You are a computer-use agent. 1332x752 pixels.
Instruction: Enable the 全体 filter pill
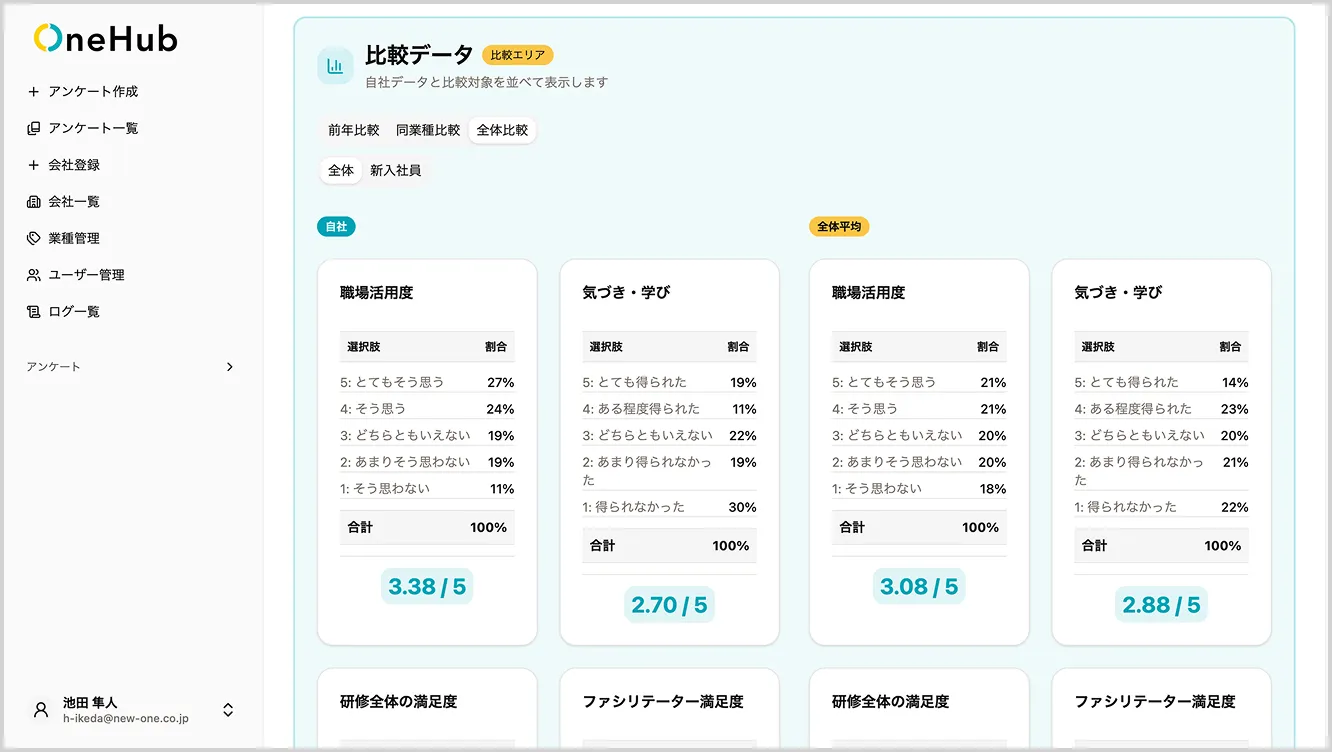click(x=340, y=170)
